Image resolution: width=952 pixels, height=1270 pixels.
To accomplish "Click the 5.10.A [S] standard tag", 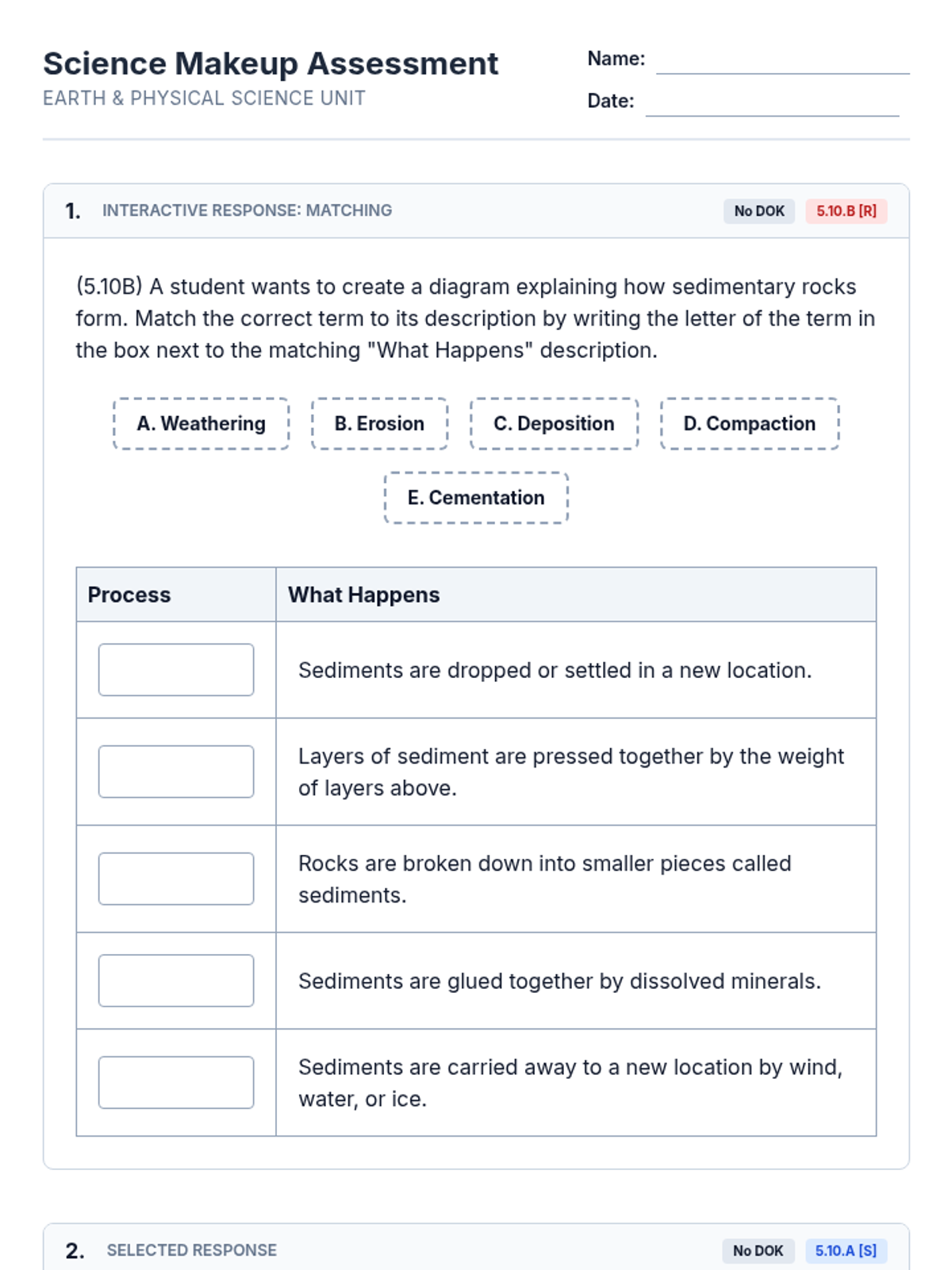I will click(846, 1251).
